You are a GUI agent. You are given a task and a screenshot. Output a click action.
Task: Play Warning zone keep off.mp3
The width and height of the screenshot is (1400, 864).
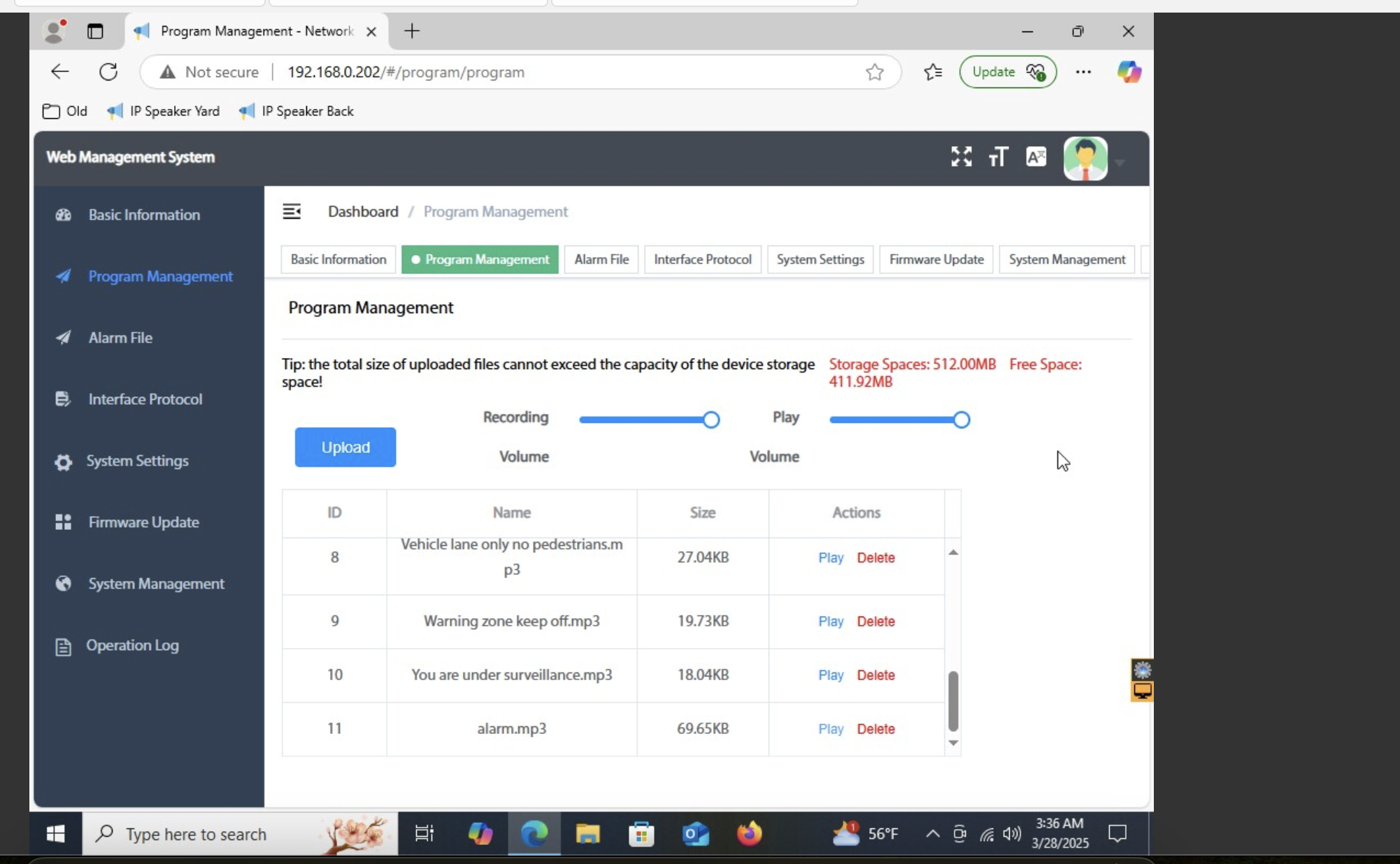tap(831, 621)
